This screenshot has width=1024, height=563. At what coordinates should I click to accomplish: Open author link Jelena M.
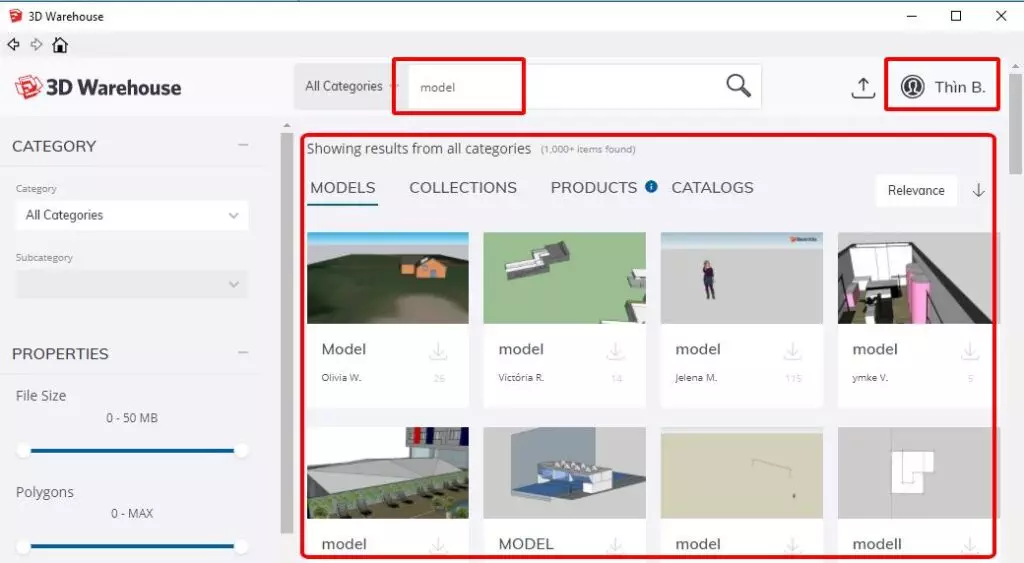(x=696, y=378)
